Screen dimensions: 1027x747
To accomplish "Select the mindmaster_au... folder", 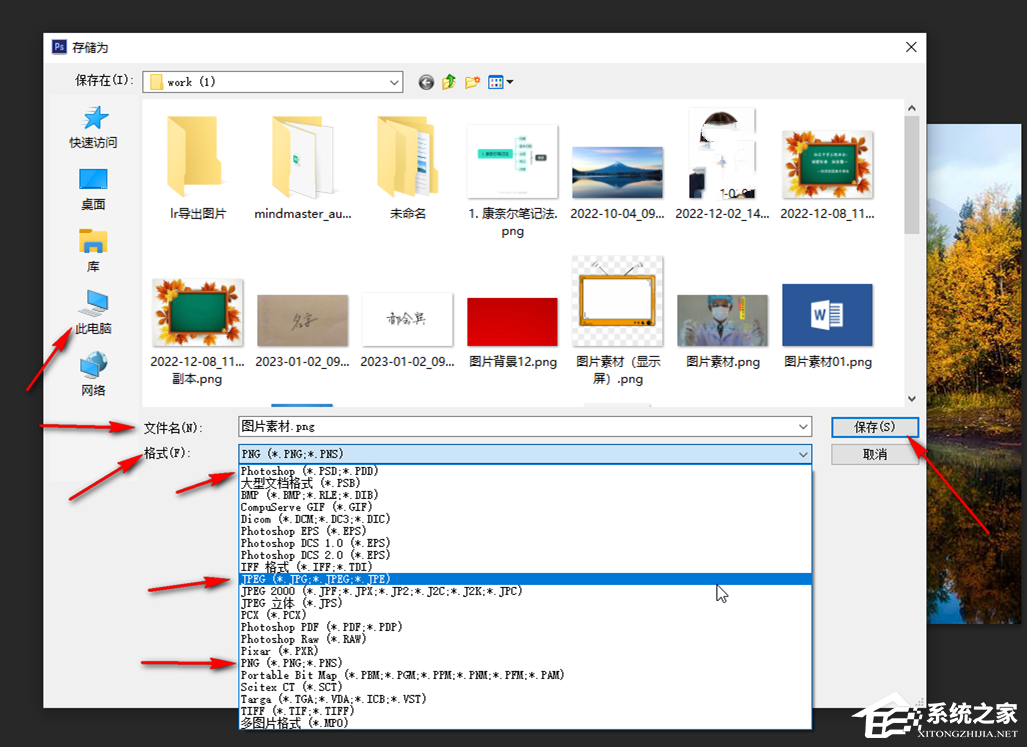I will [x=303, y=168].
